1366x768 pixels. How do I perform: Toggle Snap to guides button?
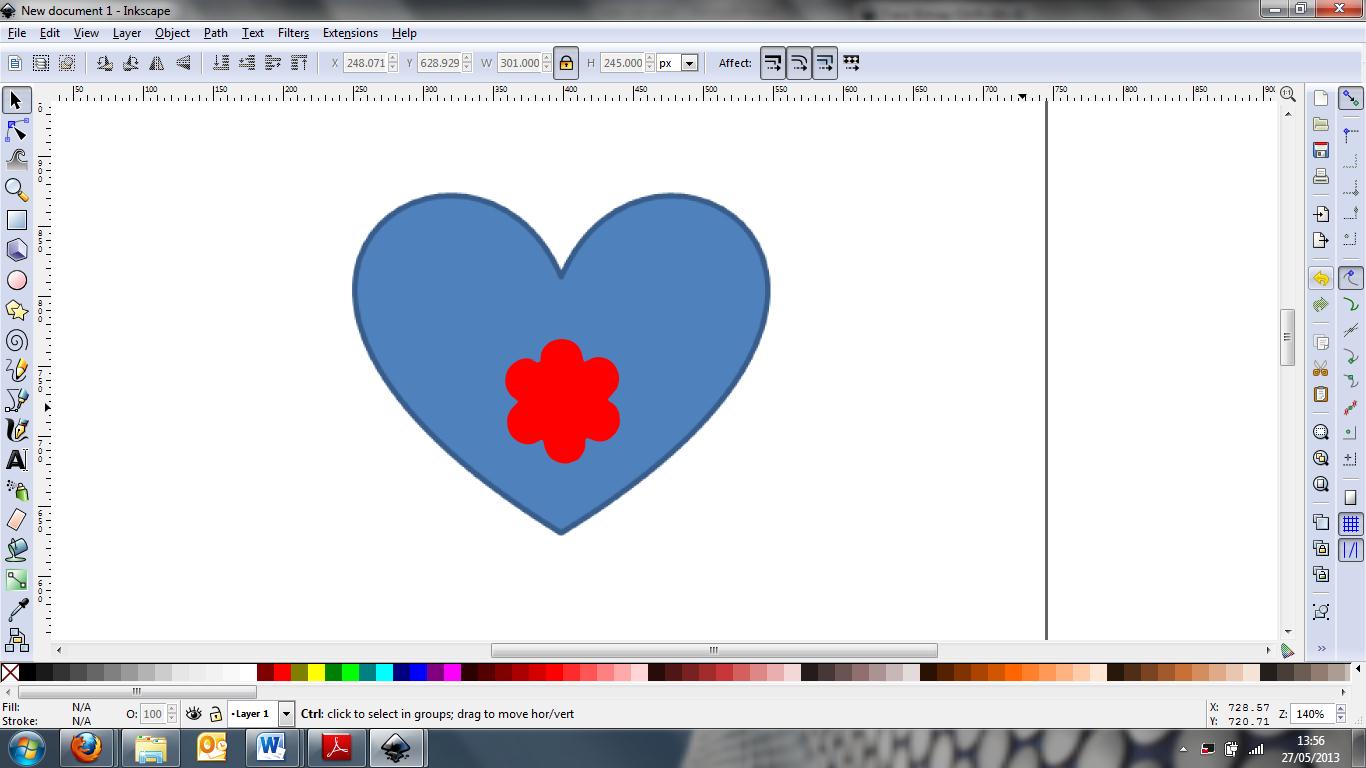coord(1351,550)
